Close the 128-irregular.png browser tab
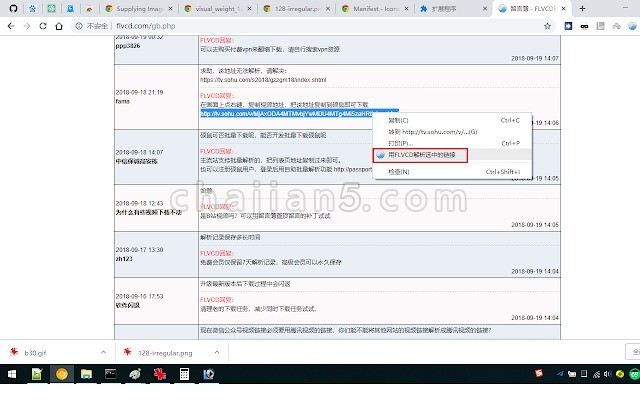This screenshot has width=640, height=400. [328, 8]
